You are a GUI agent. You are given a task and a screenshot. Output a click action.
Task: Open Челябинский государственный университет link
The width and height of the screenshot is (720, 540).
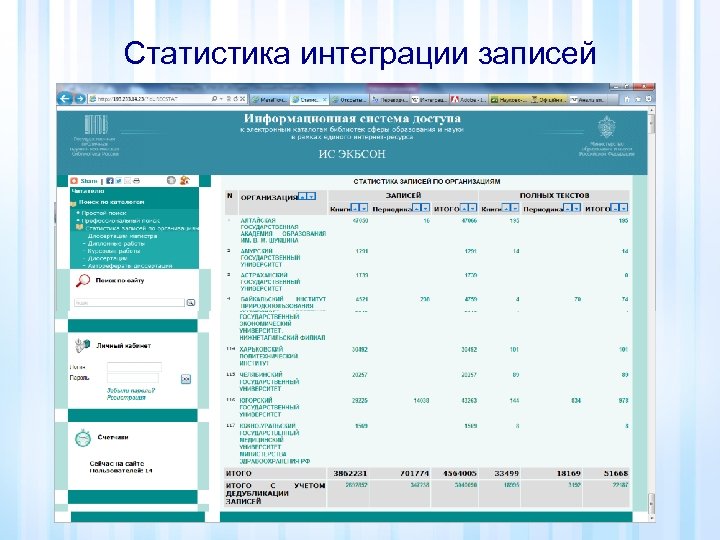click(x=269, y=382)
